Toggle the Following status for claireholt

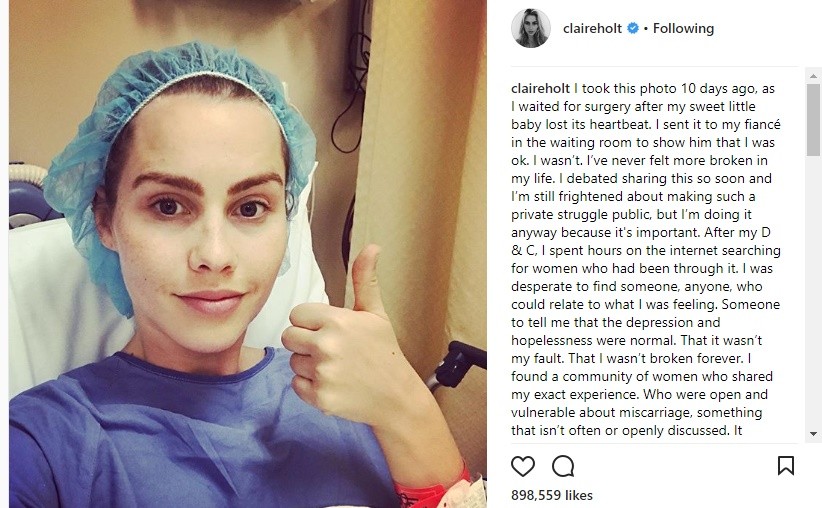(683, 28)
